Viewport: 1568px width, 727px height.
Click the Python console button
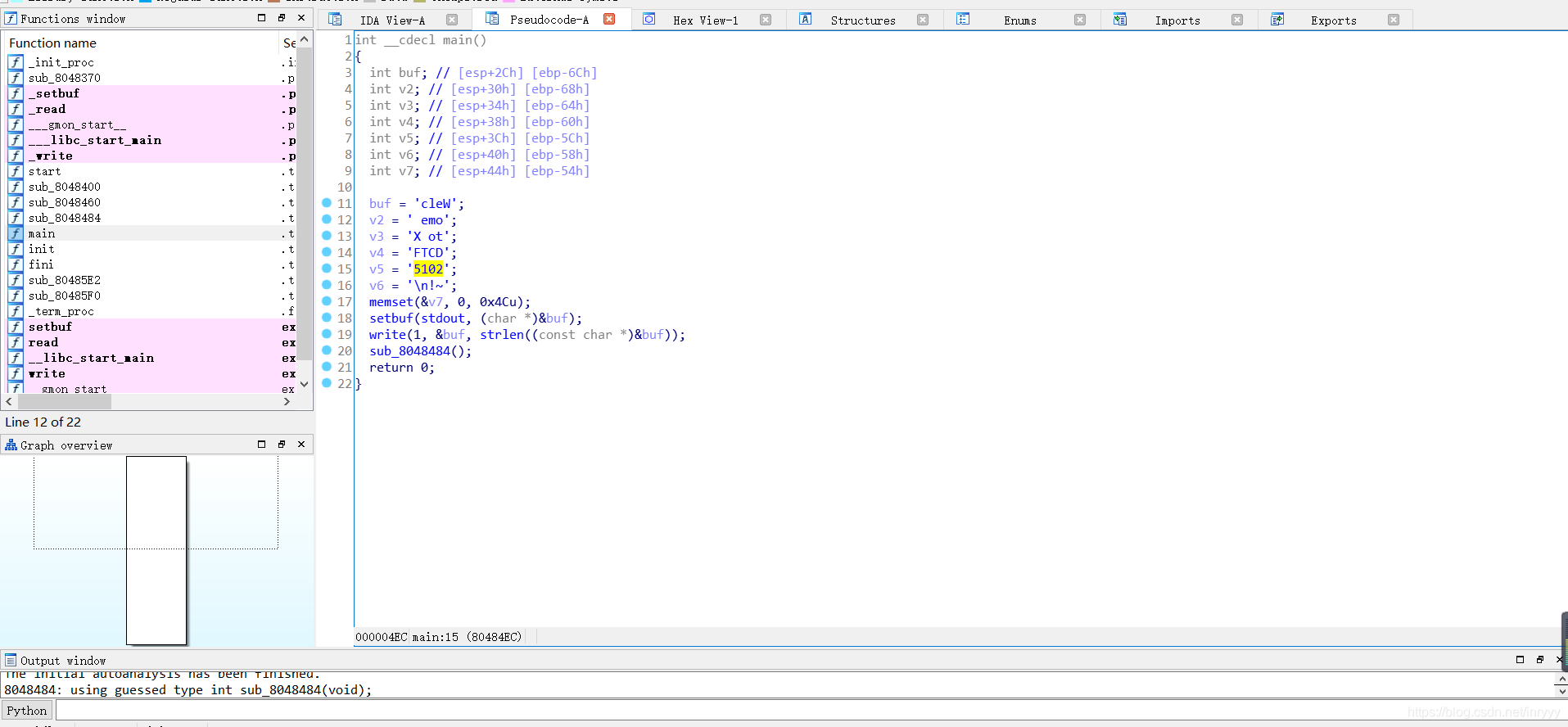[27, 711]
